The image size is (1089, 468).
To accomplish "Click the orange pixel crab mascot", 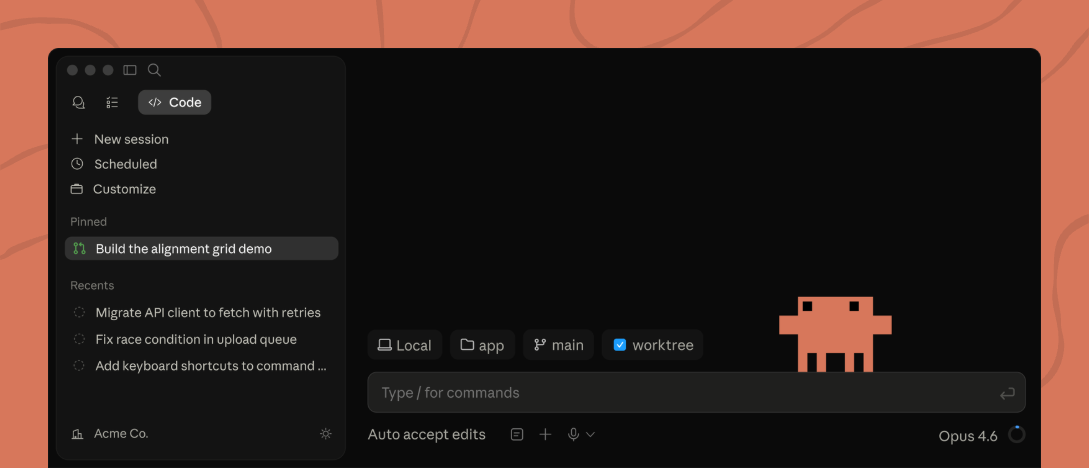I will point(835,334).
